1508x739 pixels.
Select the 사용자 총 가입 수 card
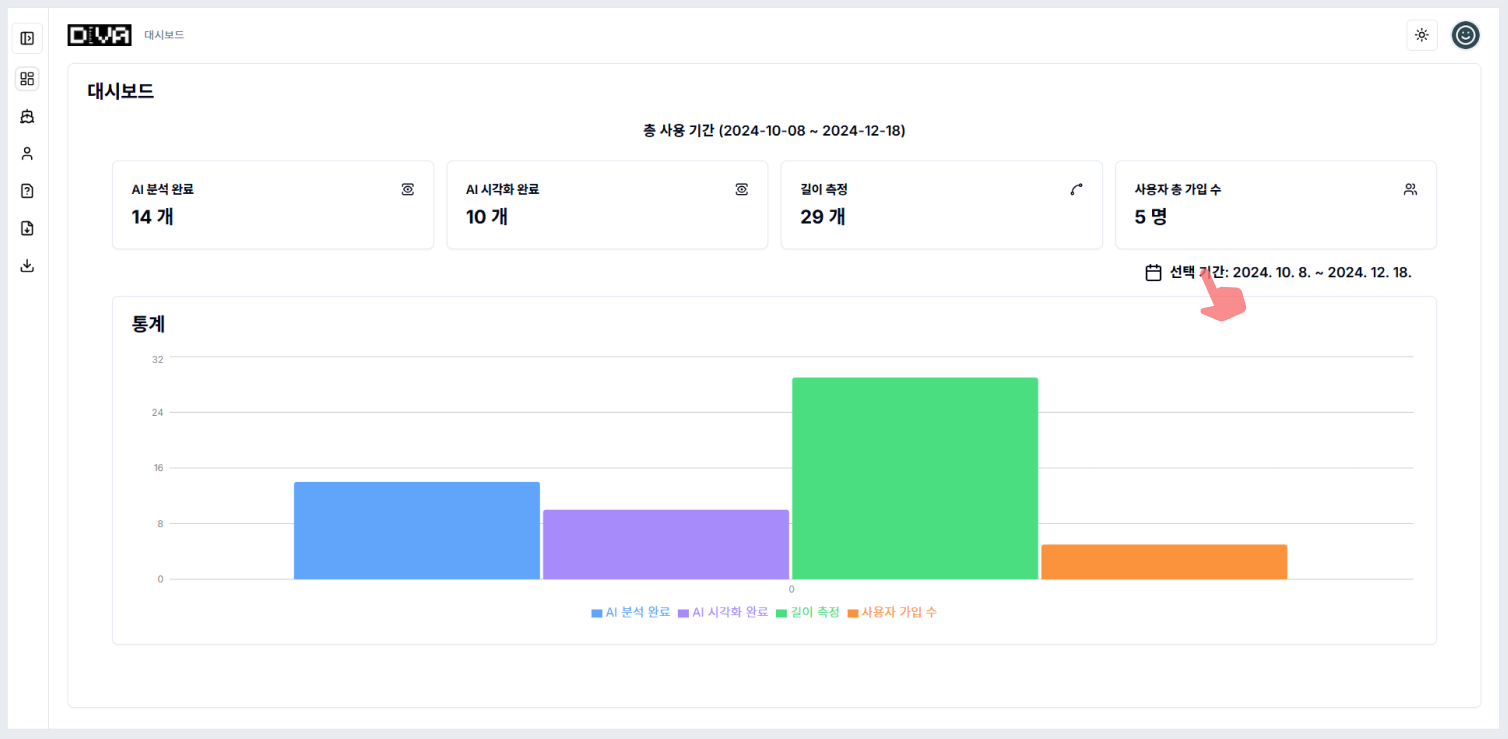pyautogui.click(x=1275, y=204)
